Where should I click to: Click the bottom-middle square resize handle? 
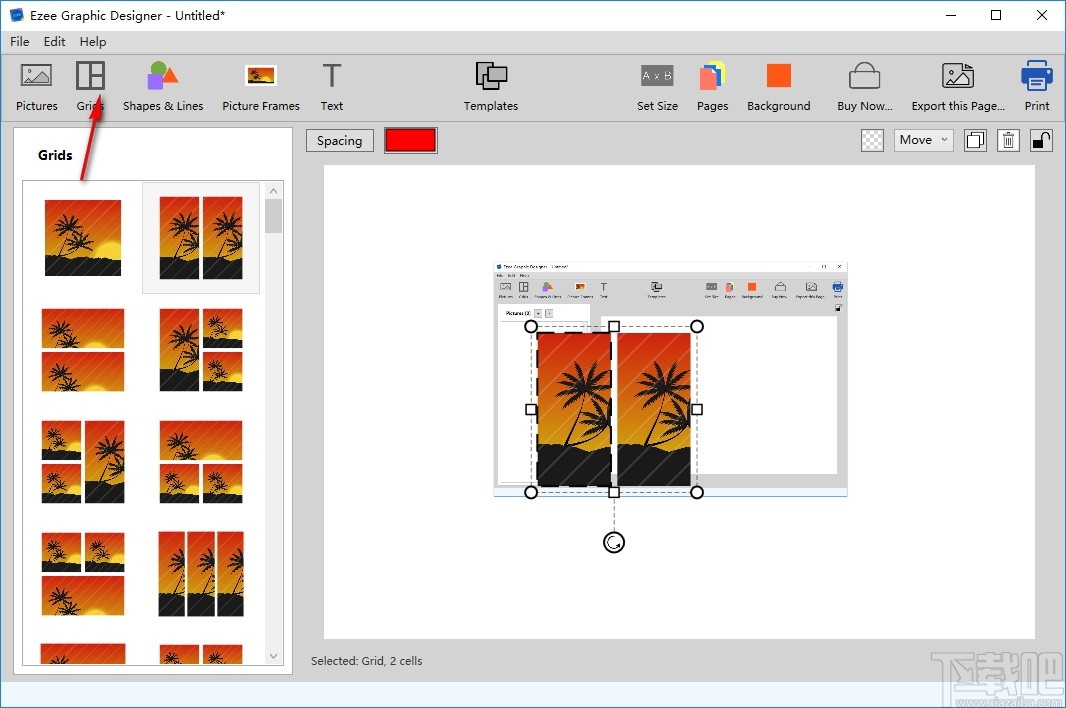[x=614, y=492]
